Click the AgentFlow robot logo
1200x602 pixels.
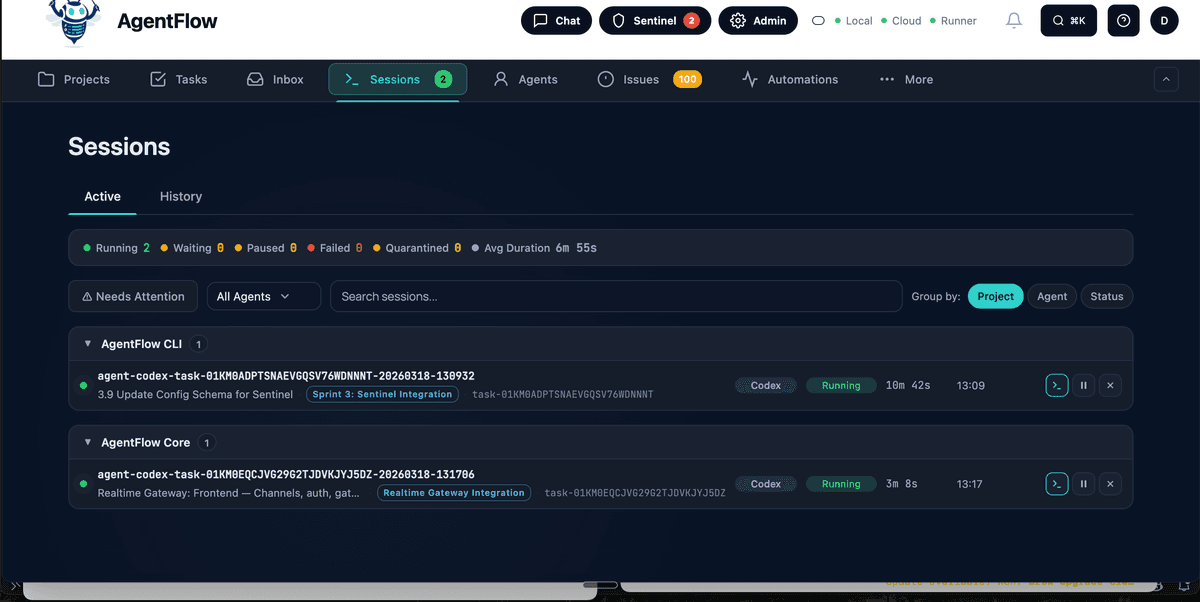[x=74, y=23]
